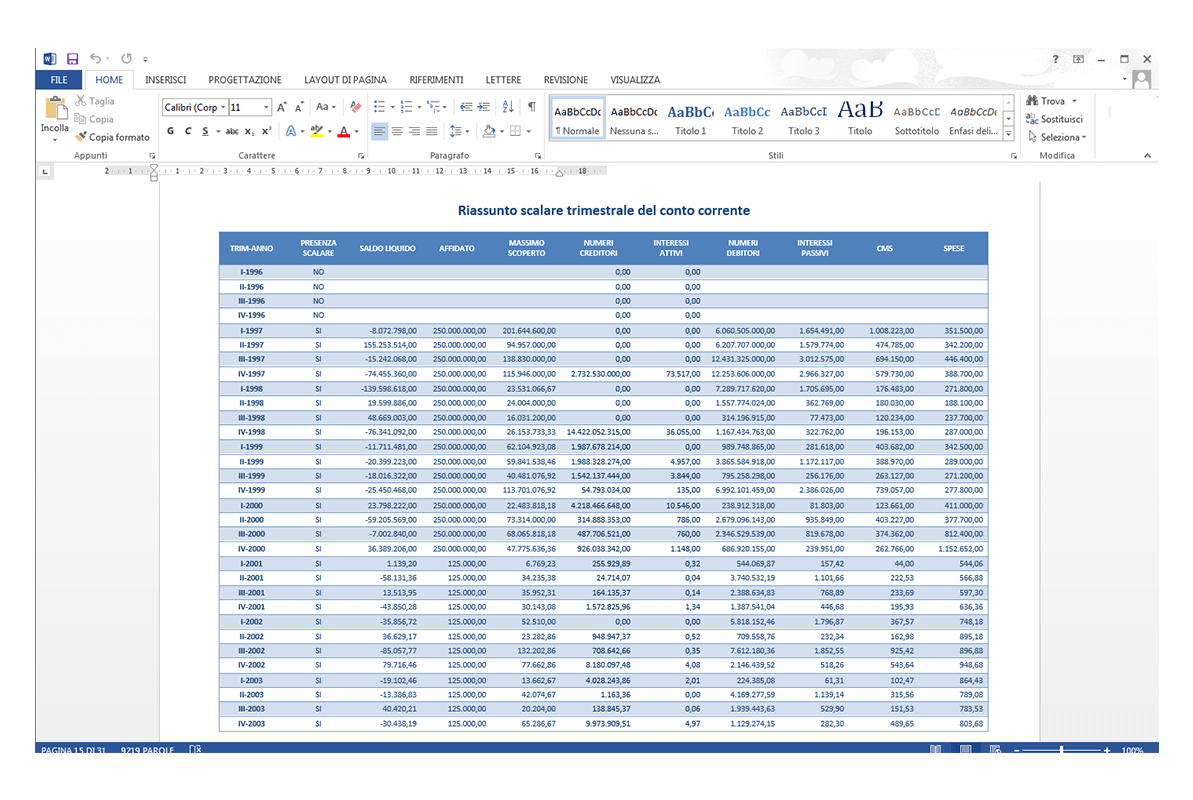Increase font size

282,107
